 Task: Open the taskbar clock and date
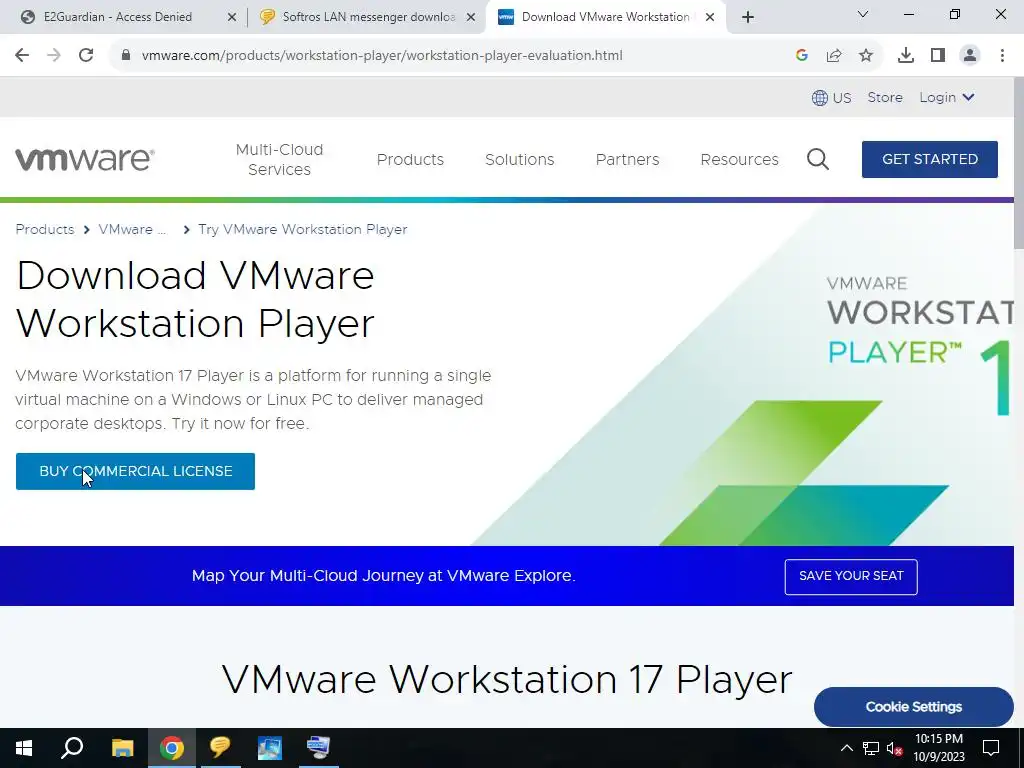(939, 748)
